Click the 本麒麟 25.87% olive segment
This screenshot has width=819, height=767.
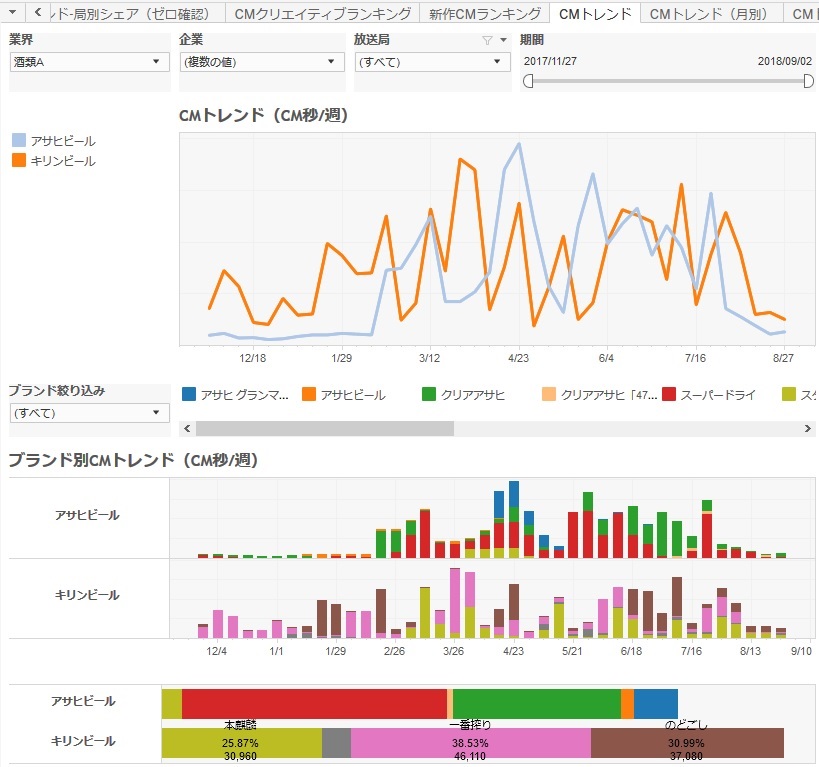tap(241, 742)
